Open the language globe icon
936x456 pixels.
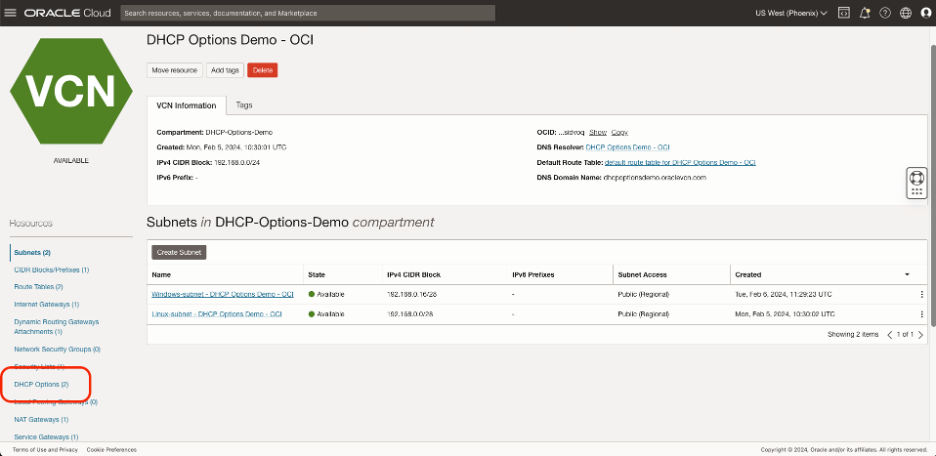coord(905,13)
